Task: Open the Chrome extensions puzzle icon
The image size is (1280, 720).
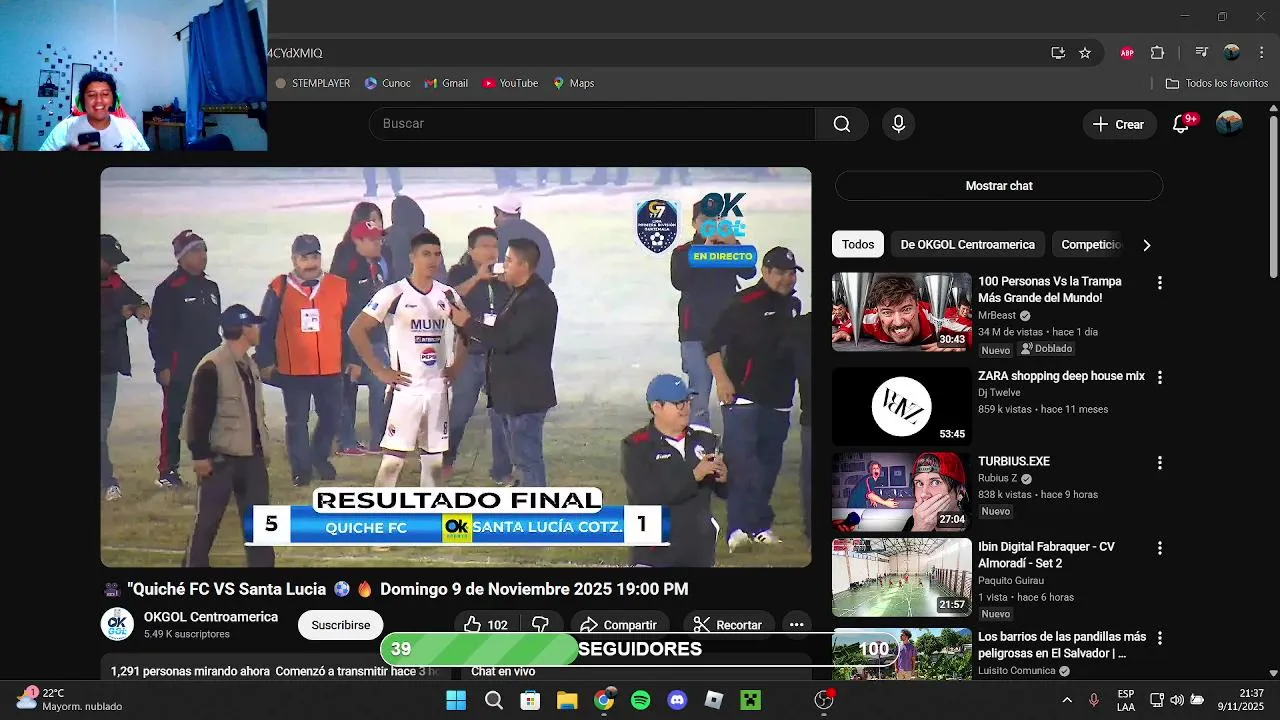Action: 1158,53
